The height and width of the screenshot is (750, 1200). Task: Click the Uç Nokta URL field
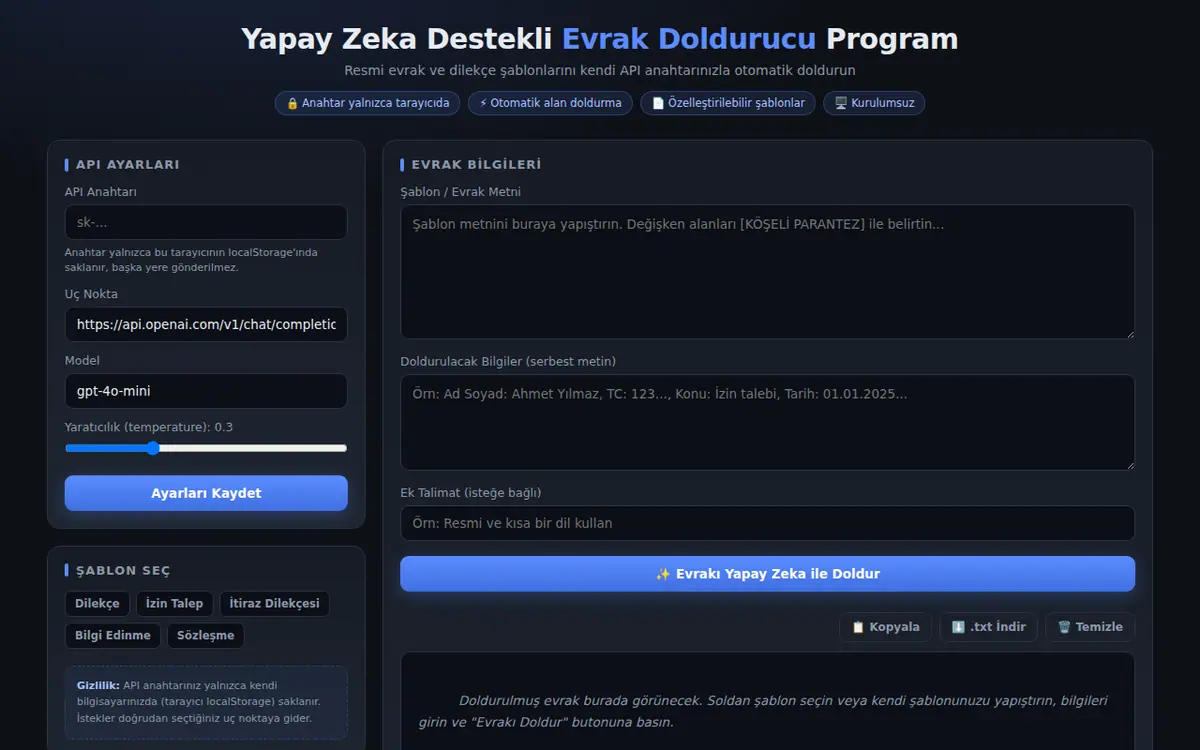206,324
